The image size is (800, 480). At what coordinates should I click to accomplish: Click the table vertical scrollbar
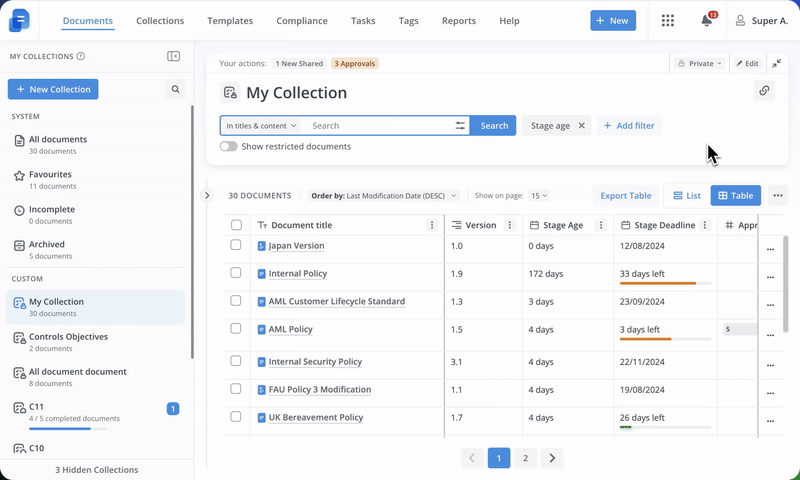(x=786, y=286)
